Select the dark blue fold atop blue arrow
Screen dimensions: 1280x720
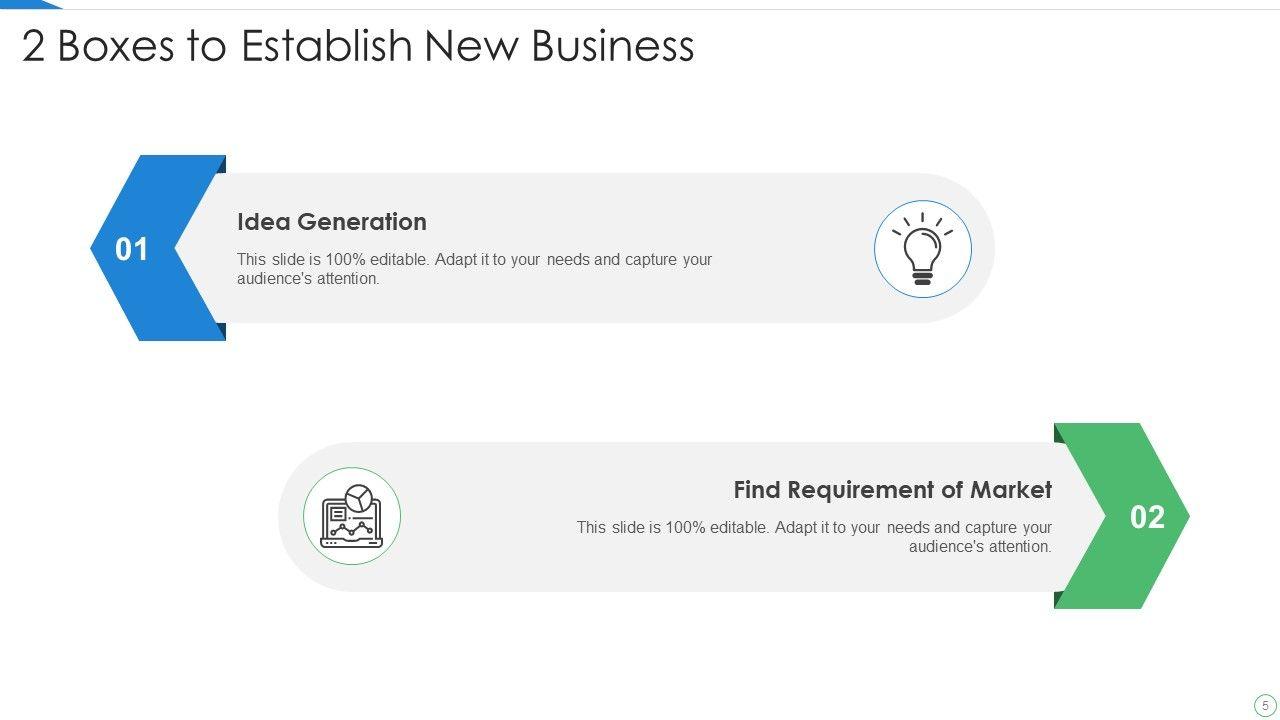(221, 163)
